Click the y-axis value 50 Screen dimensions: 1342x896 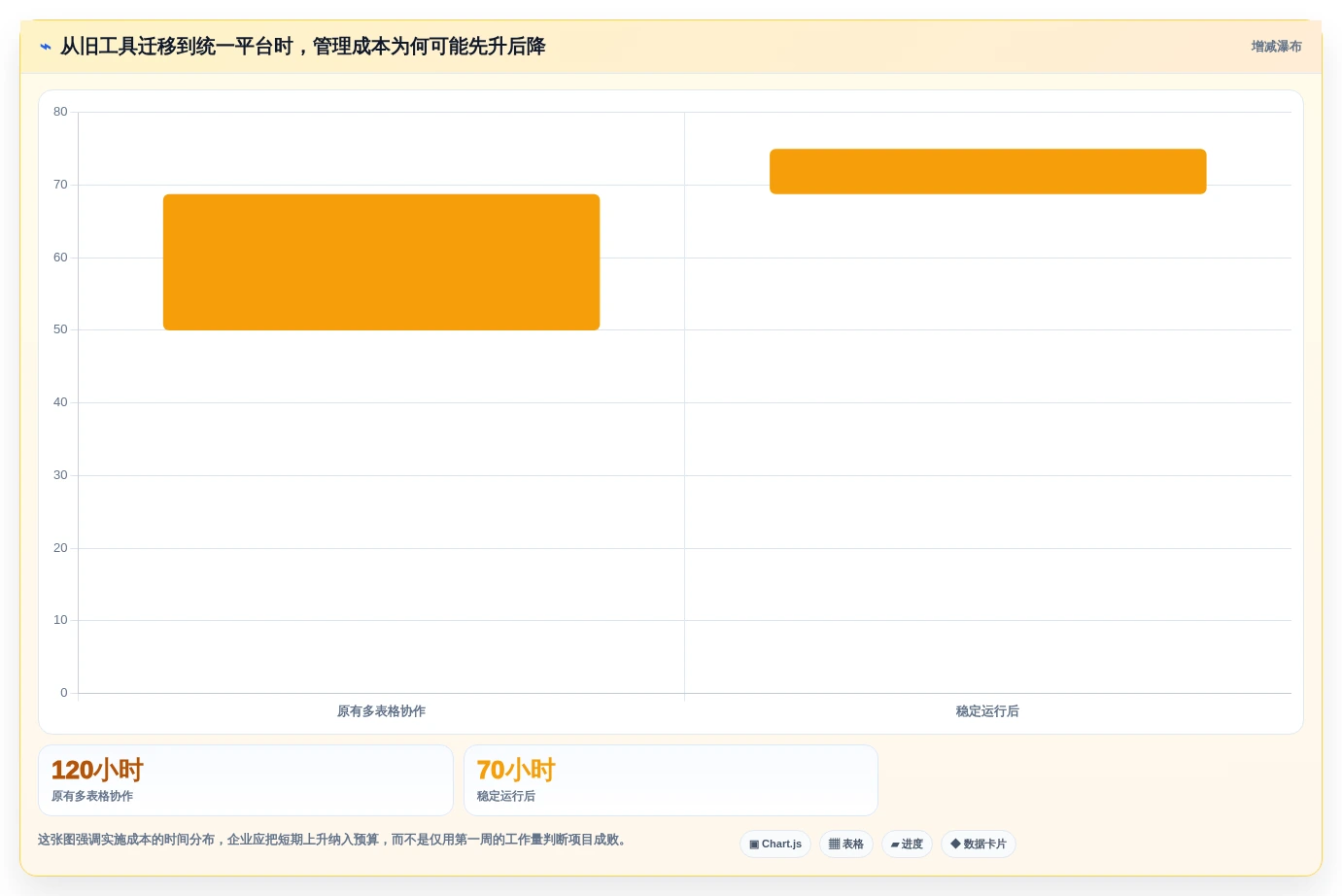pyautogui.click(x=60, y=329)
